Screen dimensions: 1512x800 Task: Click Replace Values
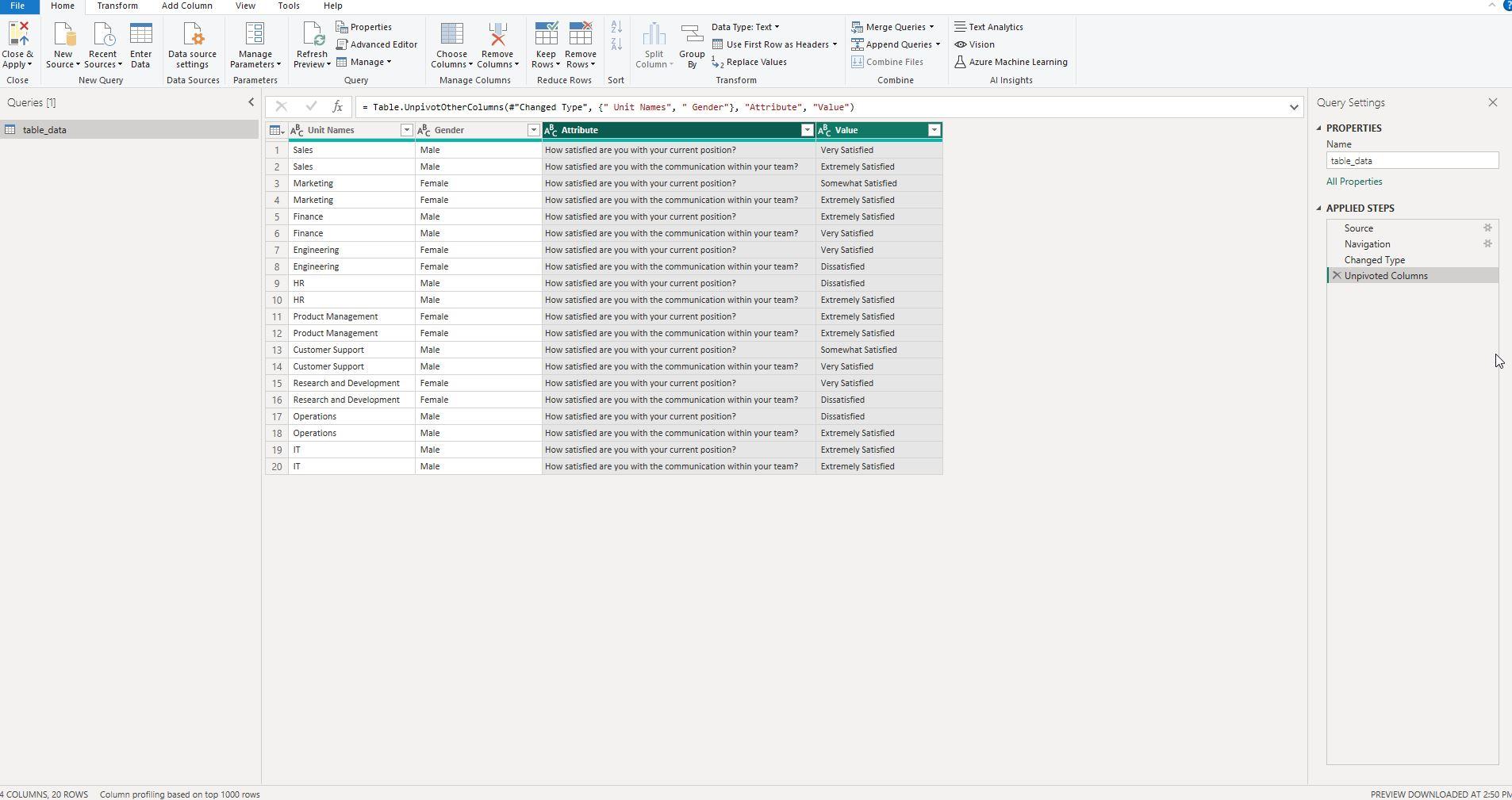[x=750, y=62]
